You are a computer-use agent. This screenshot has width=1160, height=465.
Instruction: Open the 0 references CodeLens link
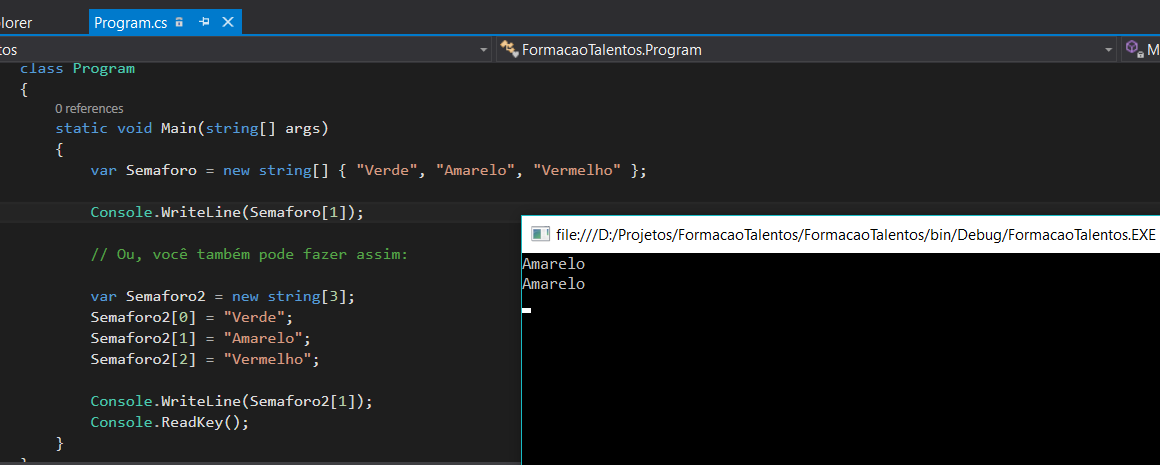(90, 109)
